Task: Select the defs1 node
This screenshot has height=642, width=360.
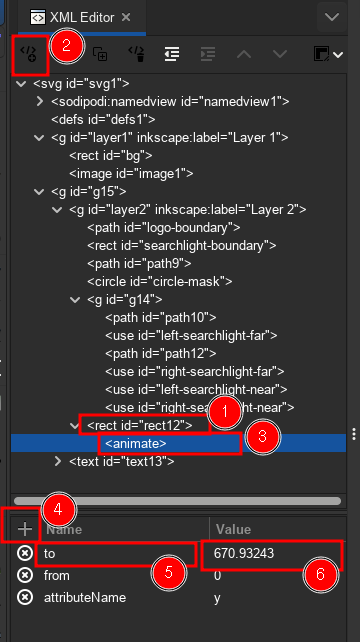Action: click(103, 120)
